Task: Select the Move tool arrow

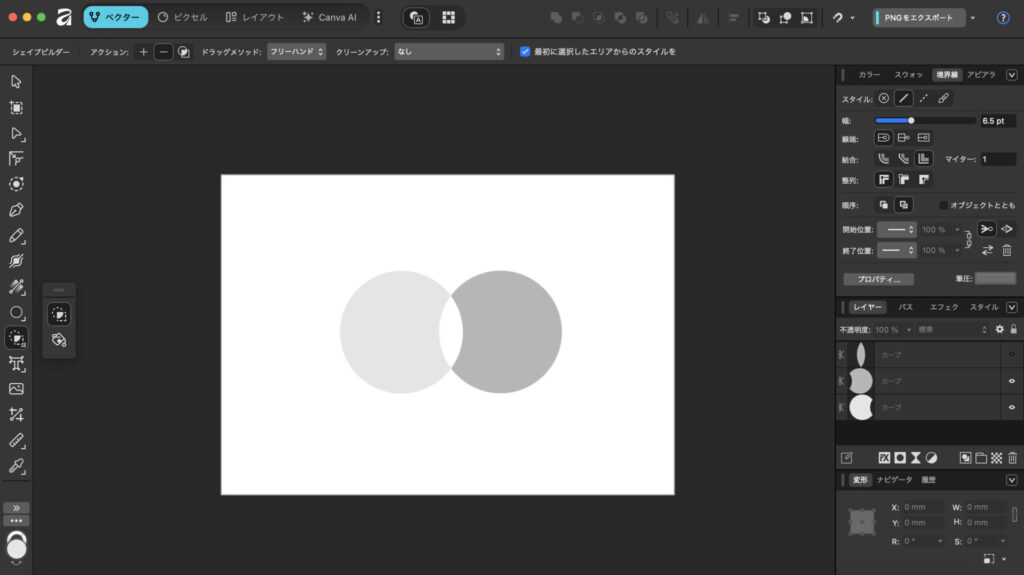Action: point(16,81)
